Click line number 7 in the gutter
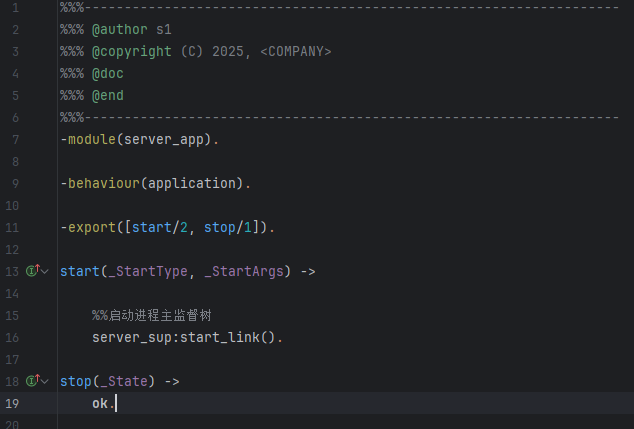634x429 pixels. (15, 140)
